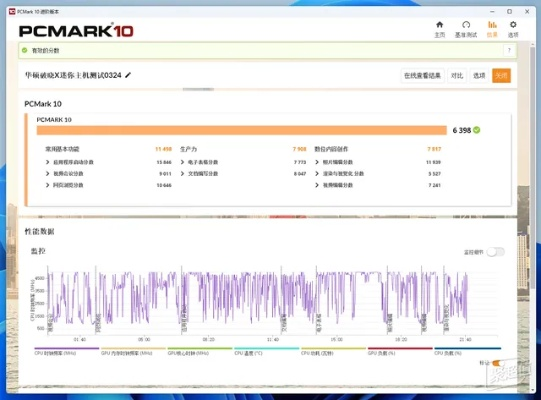The image size is (541, 400).
Task: Click the CPU power (CPU 功耗) legend color line
Action: pyautogui.click(x=333, y=348)
